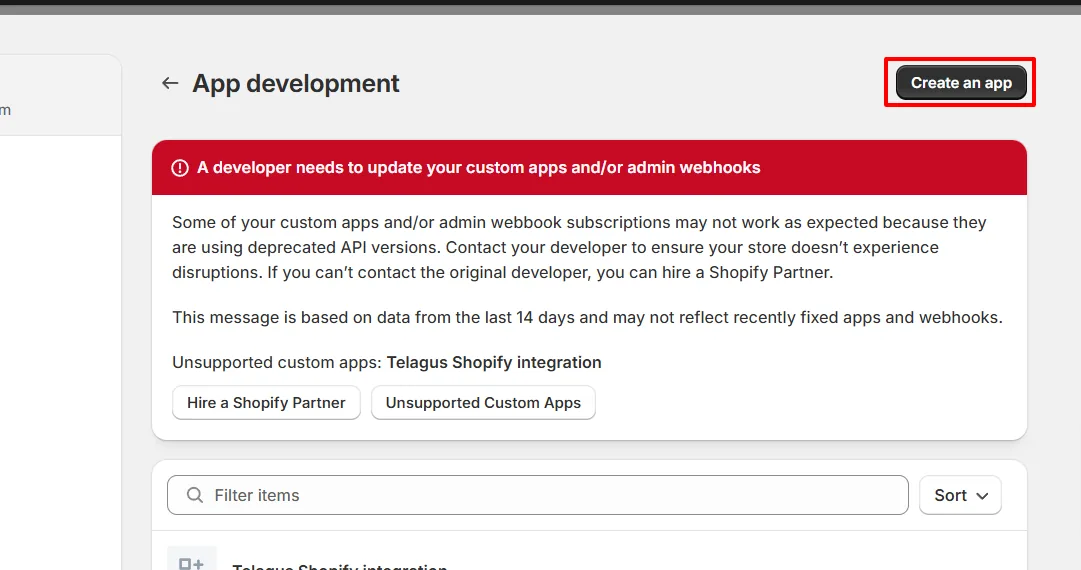This screenshot has height=570, width=1081.
Task: Open the Sort dropdown
Action: point(960,495)
